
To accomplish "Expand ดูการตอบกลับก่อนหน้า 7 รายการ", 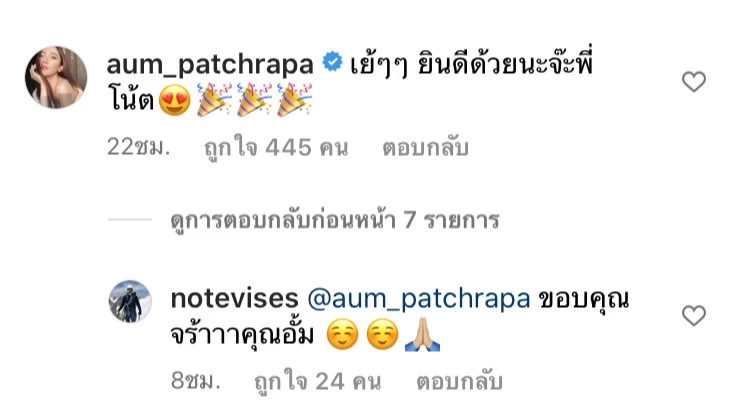I will (335, 220).
